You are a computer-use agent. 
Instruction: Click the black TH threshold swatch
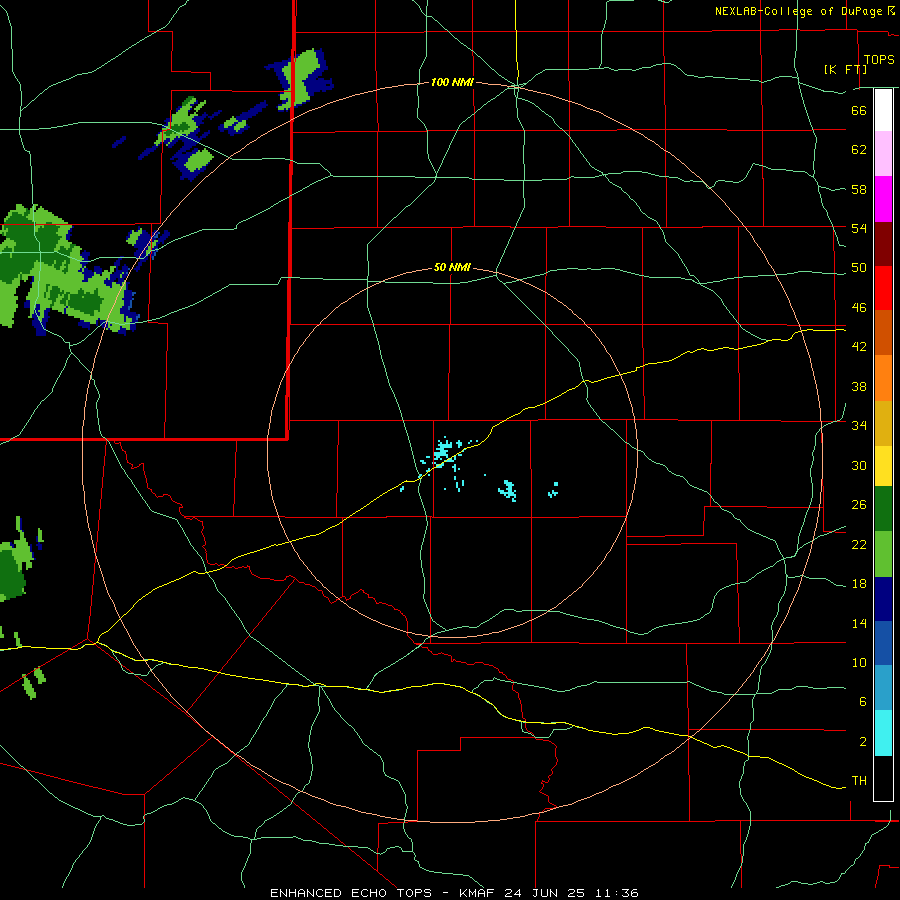point(883,778)
